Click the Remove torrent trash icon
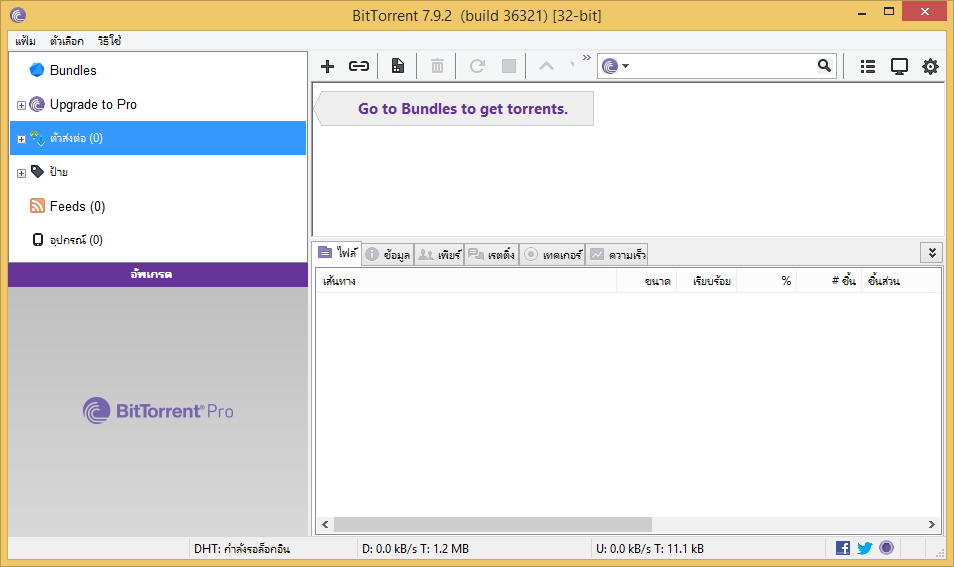This screenshot has width=954, height=567. pos(437,66)
